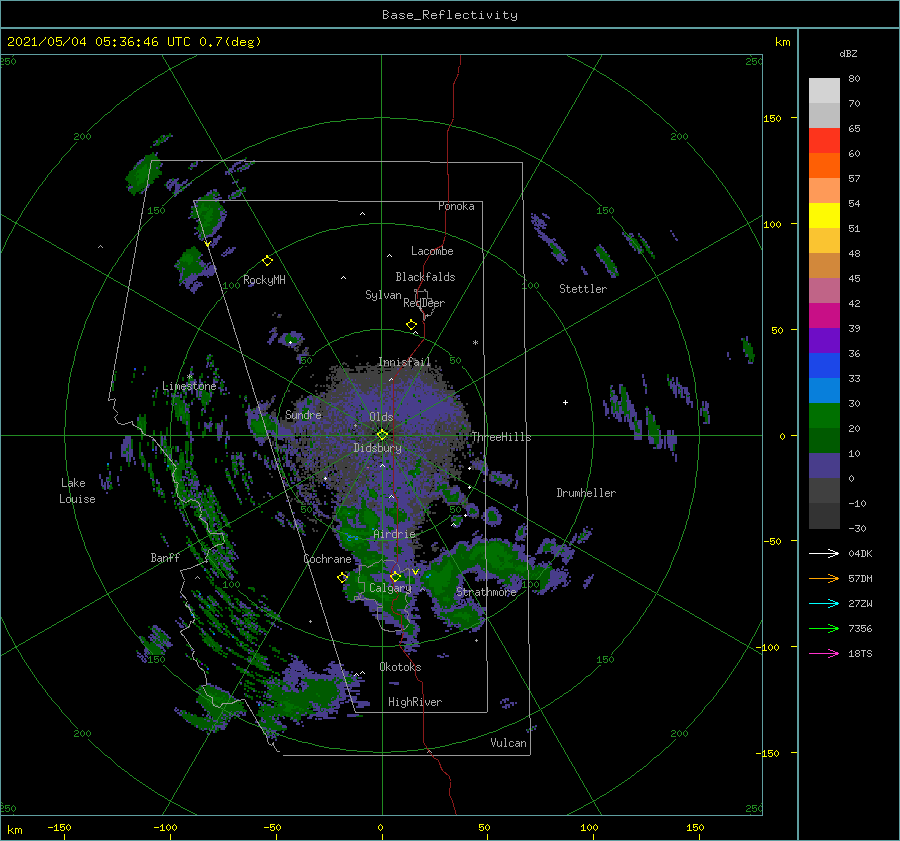Click the Cochrane city label
This screenshot has height=841, width=900.
pos(327,559)
